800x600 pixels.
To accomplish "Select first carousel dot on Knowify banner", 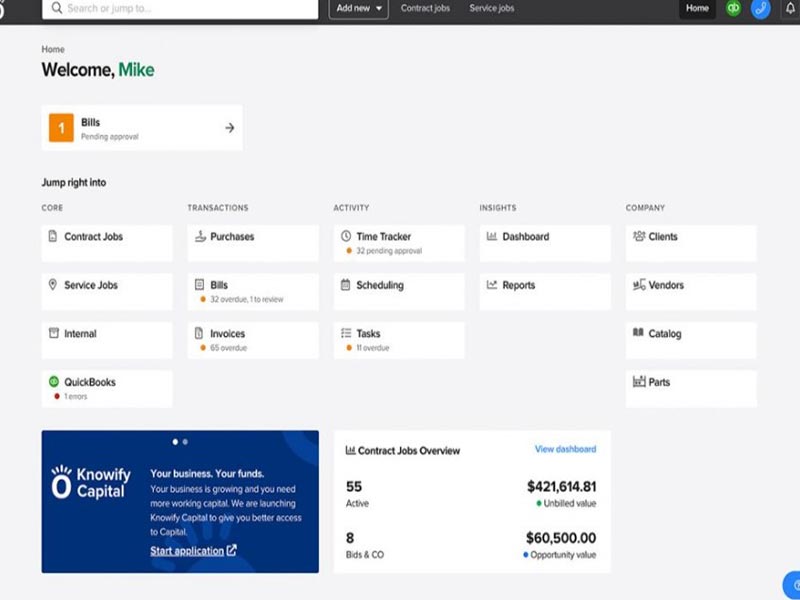I will tap(175, 442).
